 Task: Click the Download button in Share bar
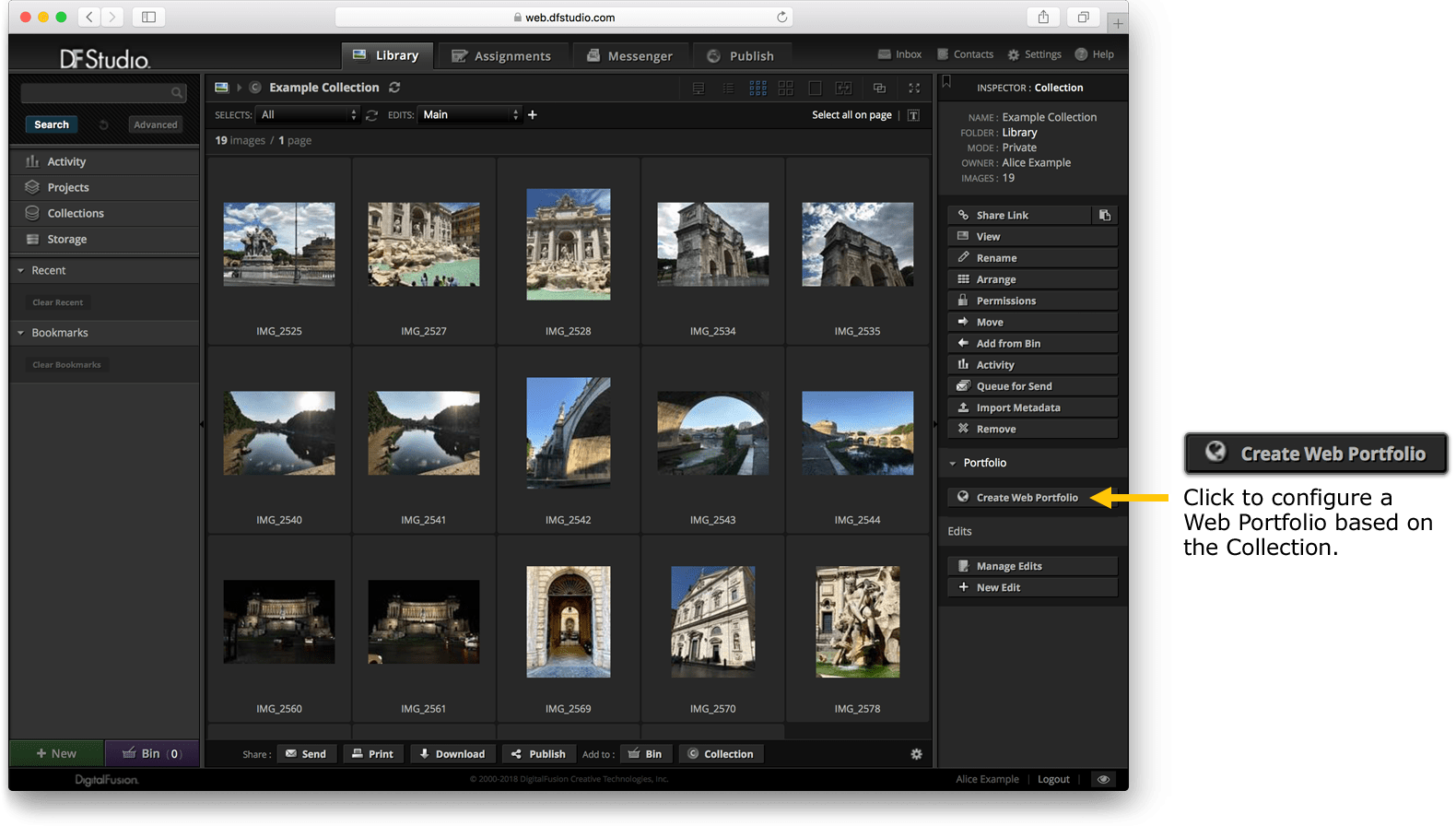(x=452, y=754)
